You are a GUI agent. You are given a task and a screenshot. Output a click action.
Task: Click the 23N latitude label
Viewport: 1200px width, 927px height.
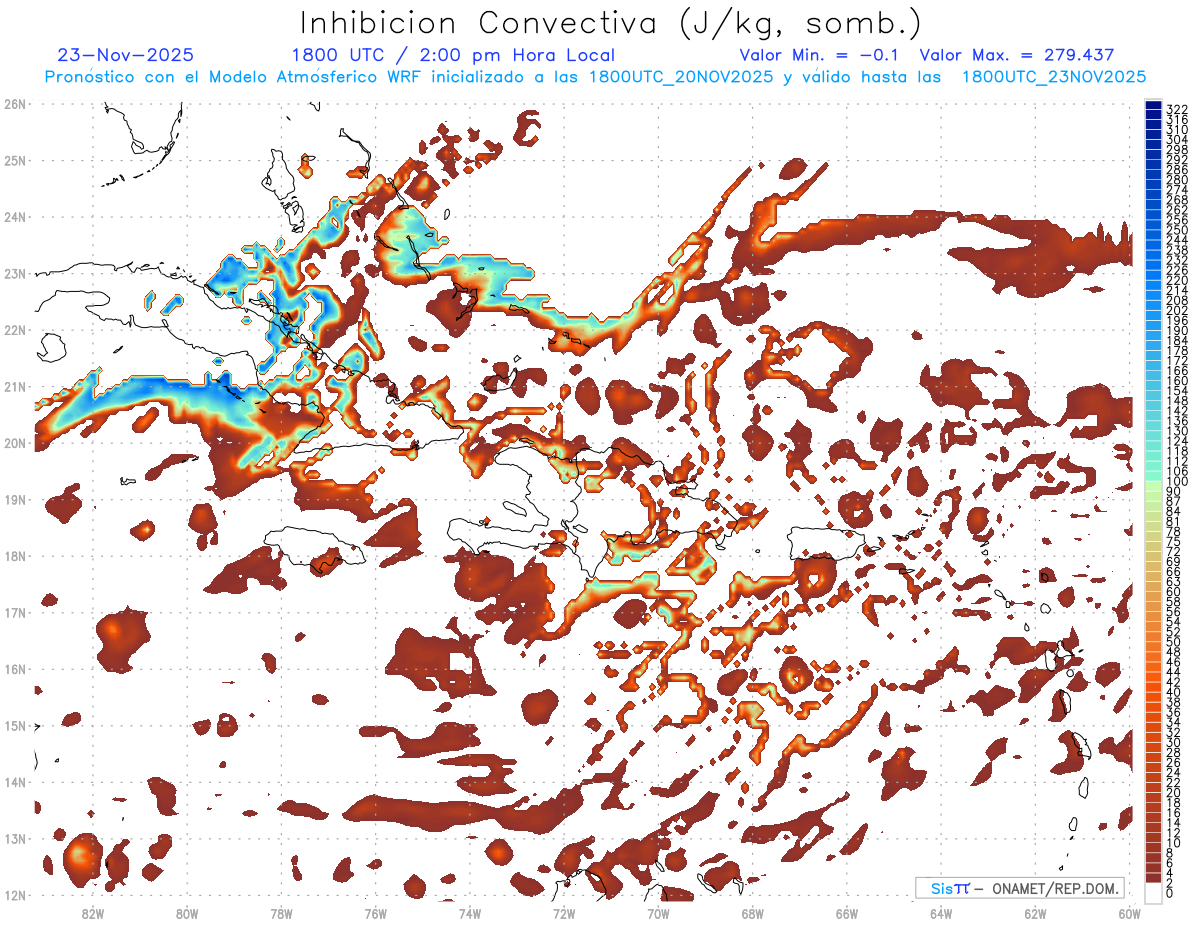click(14, 273)
